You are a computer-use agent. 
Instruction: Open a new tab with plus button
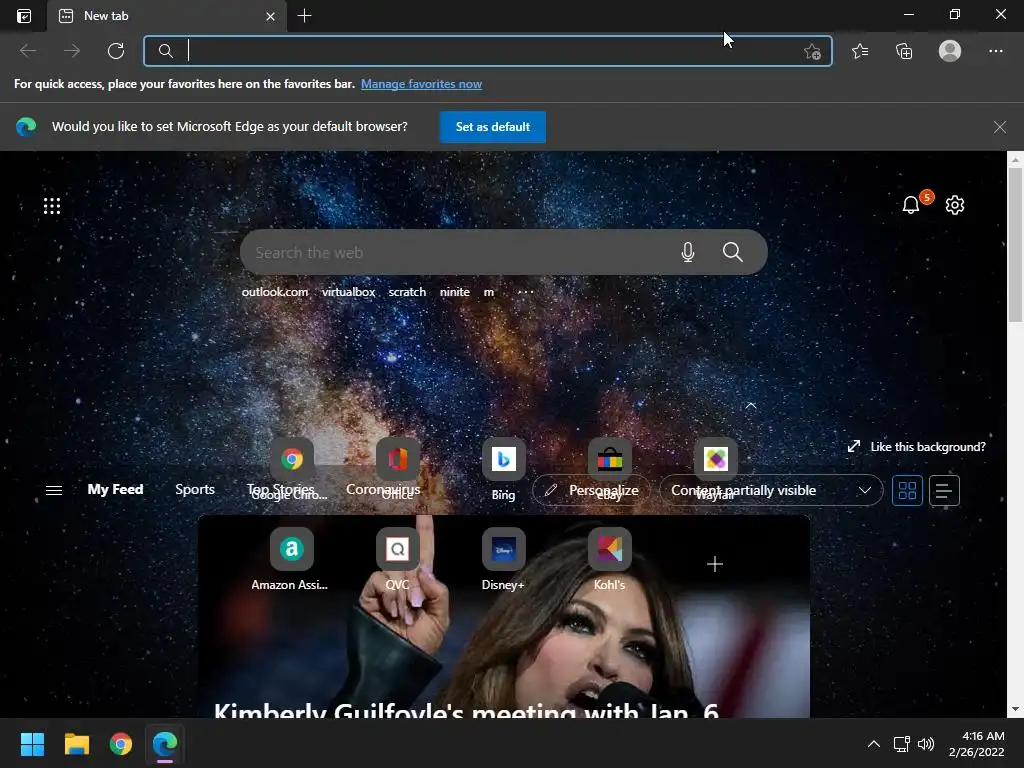(x=304, y=16)
